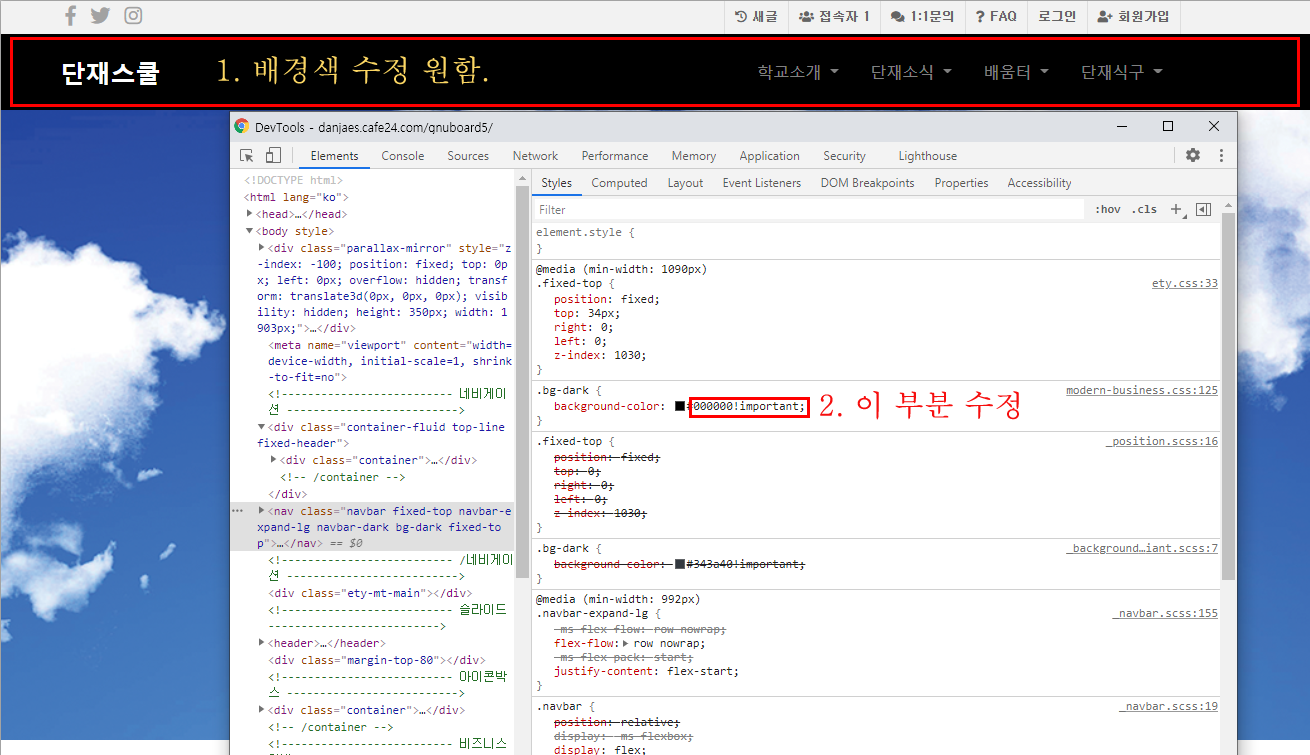
Task: Expand the div class container node under top-line
Action: coord(274,460)
